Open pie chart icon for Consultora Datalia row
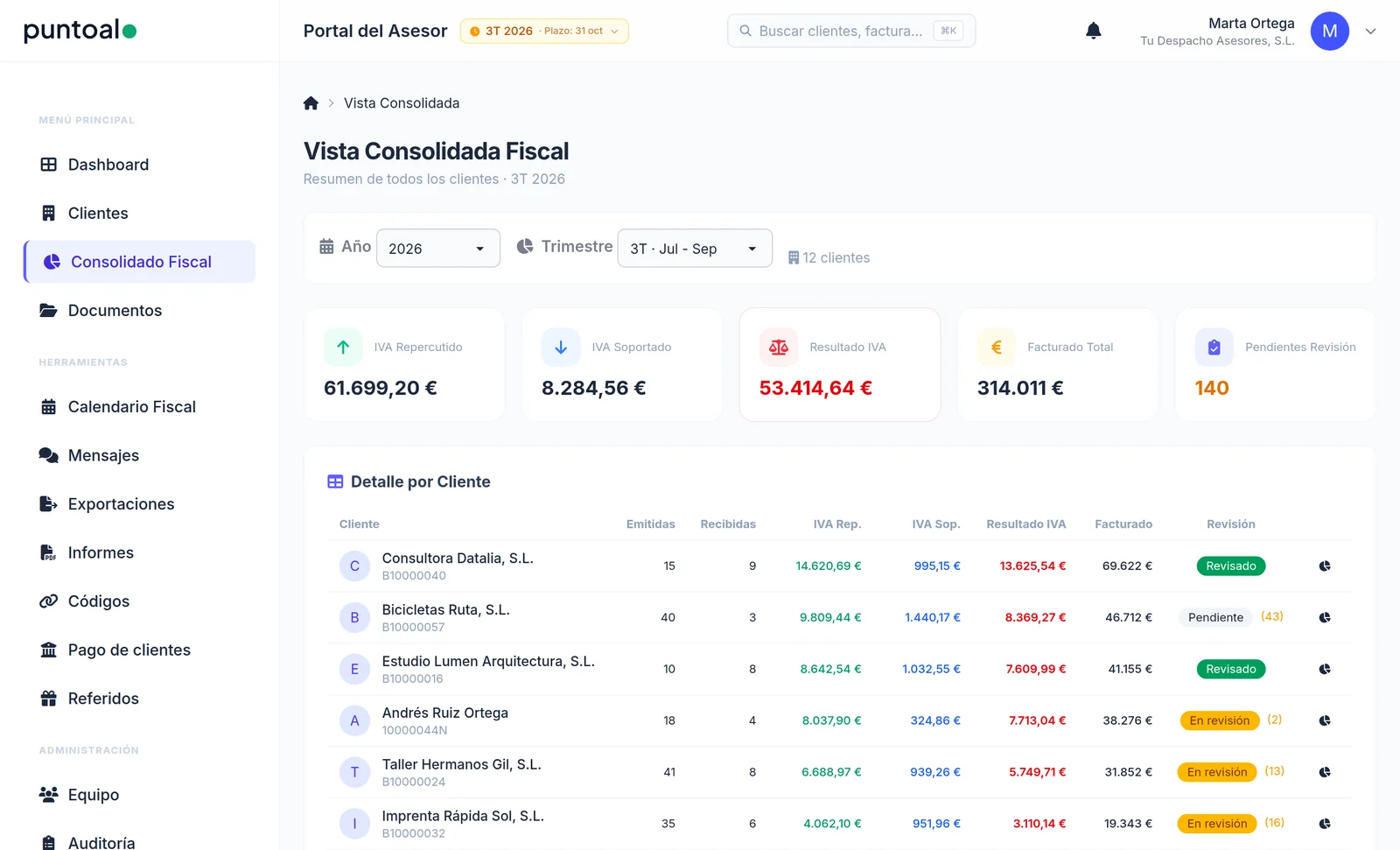Image resolution: width=1400 pixels, height=850 pixels. 1325,566
